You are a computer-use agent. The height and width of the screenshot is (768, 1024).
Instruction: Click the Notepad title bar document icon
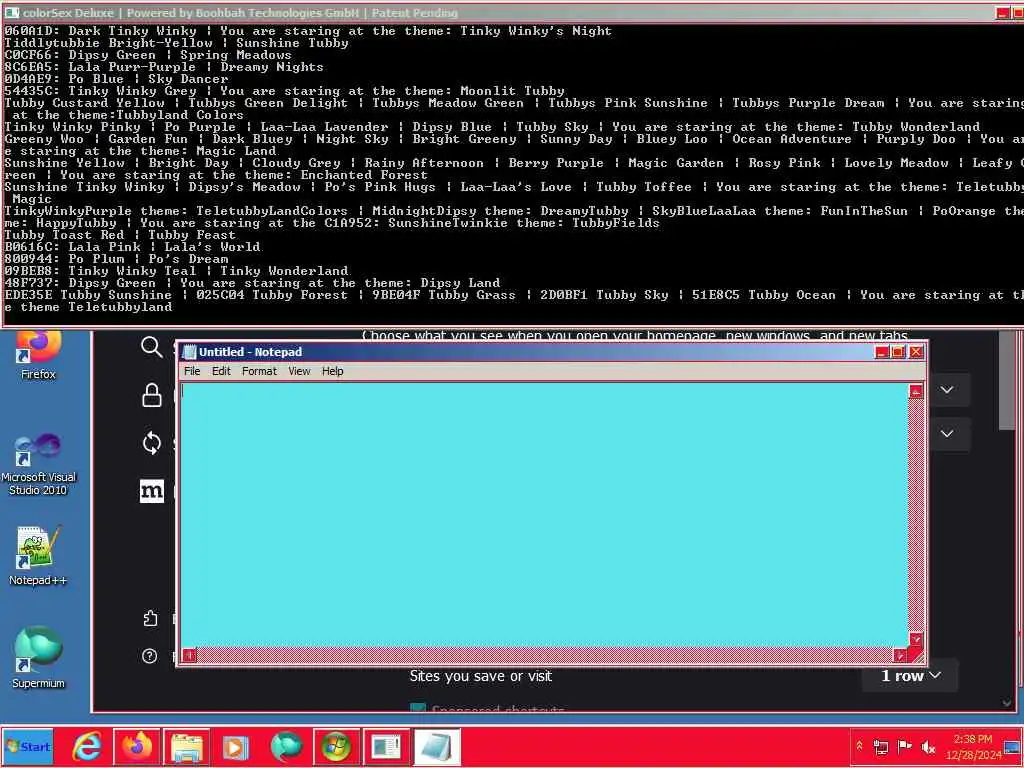189,352
